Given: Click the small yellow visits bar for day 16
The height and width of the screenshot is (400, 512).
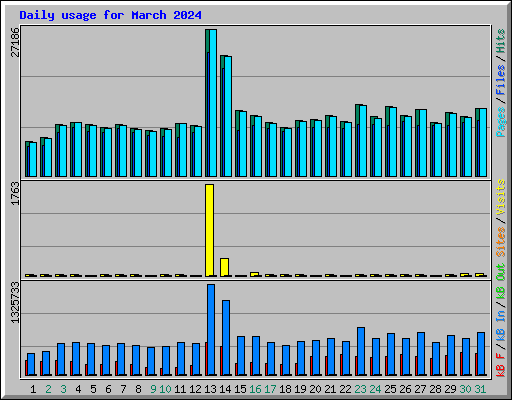Looking at the screenshot, I should tap(254, 274).
